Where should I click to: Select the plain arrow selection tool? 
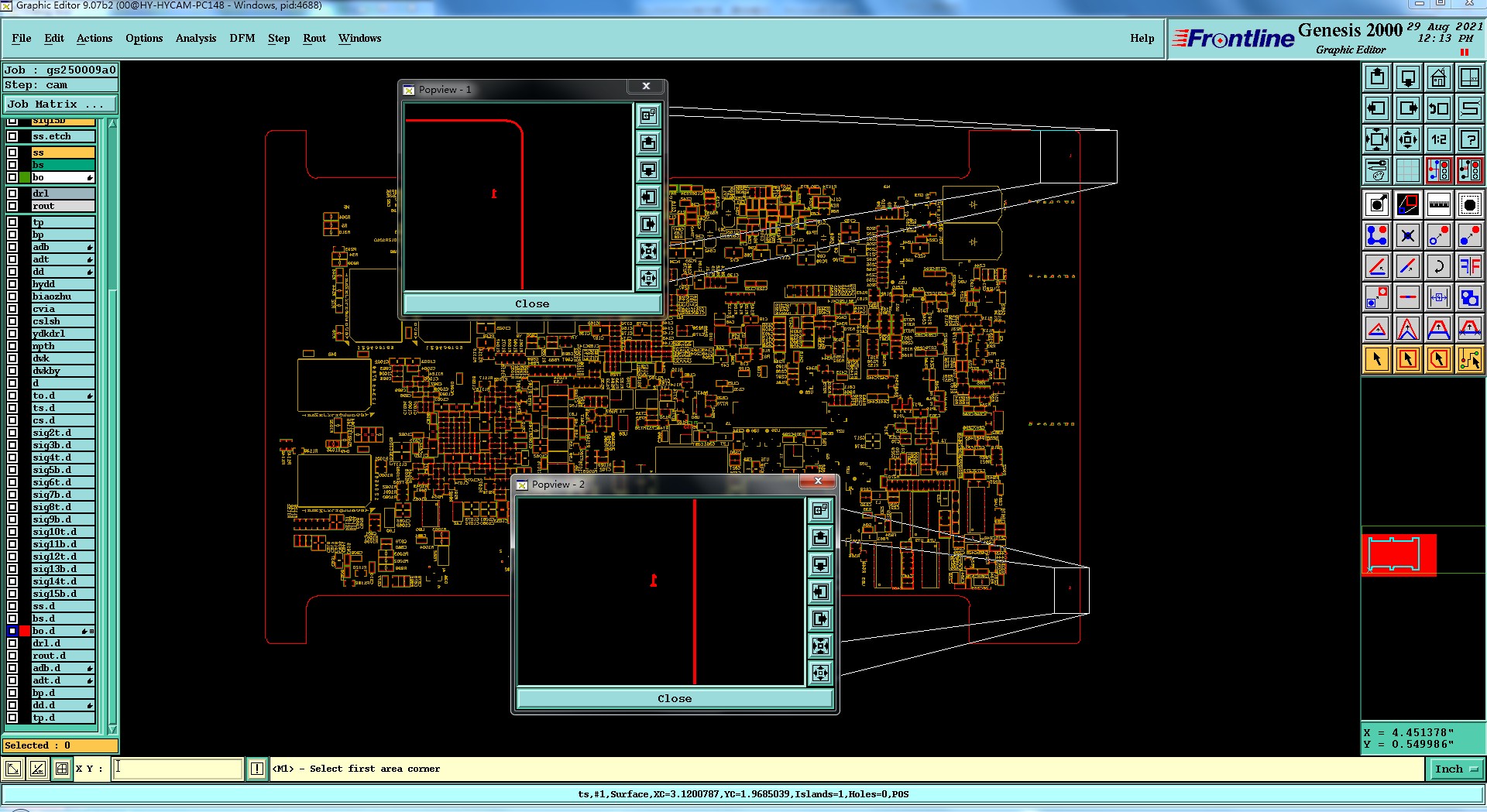pyautogui.click(x=1377, y=359)
